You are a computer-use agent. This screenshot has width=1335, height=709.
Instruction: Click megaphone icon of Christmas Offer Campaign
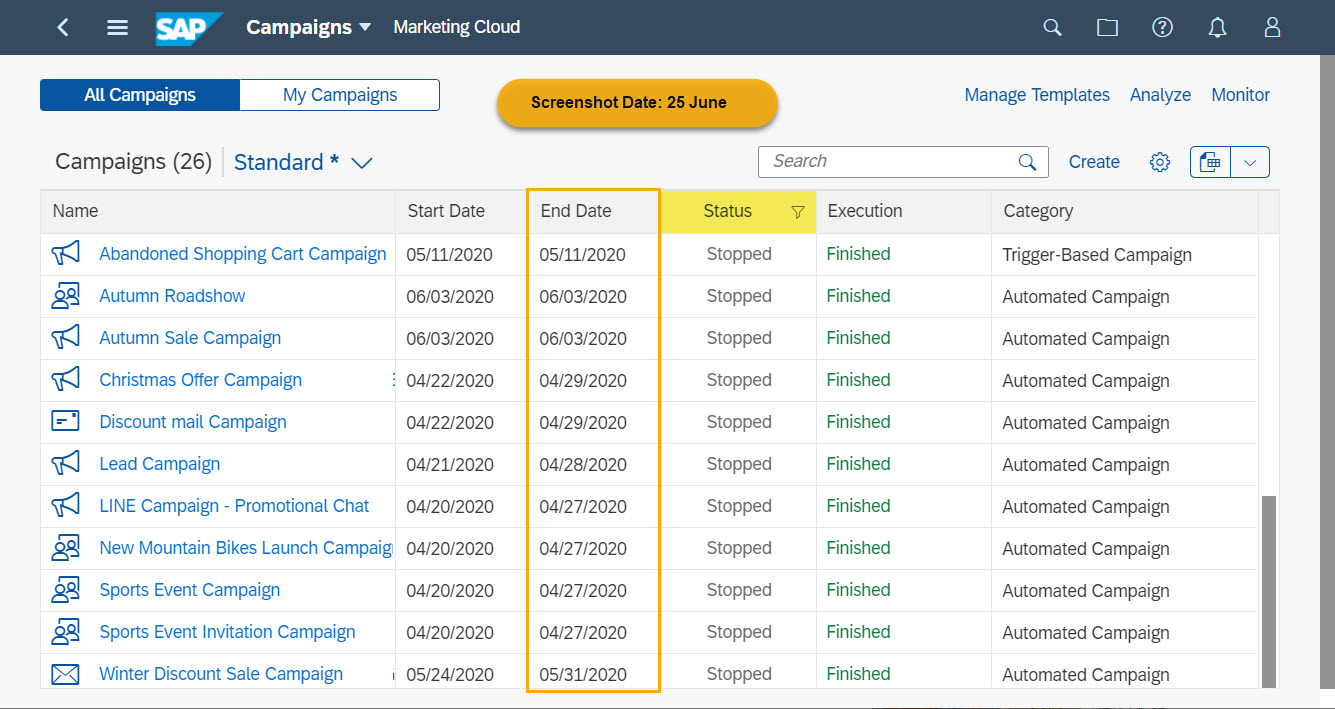point(65,380)
